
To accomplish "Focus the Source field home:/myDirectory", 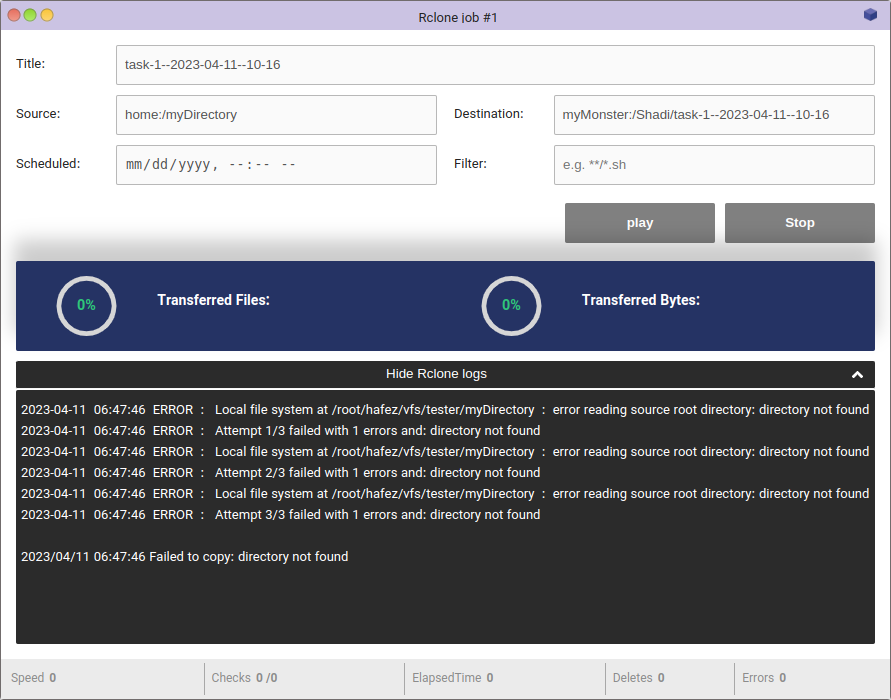I will tap(276, 115).
